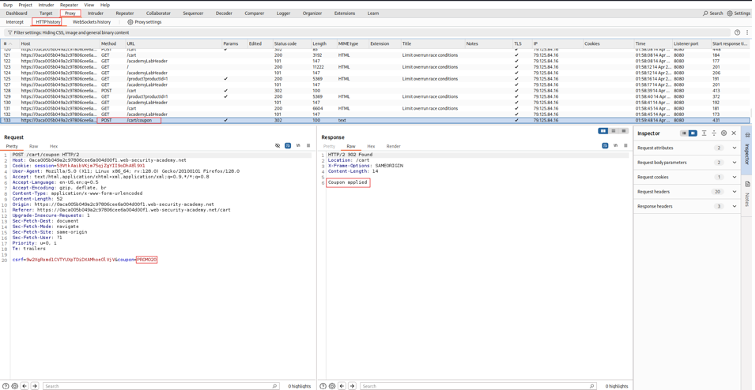The width and height of the screenshot is (755, 390).
Task: Open Response pane options menu icon
Action: coord(625,146)
